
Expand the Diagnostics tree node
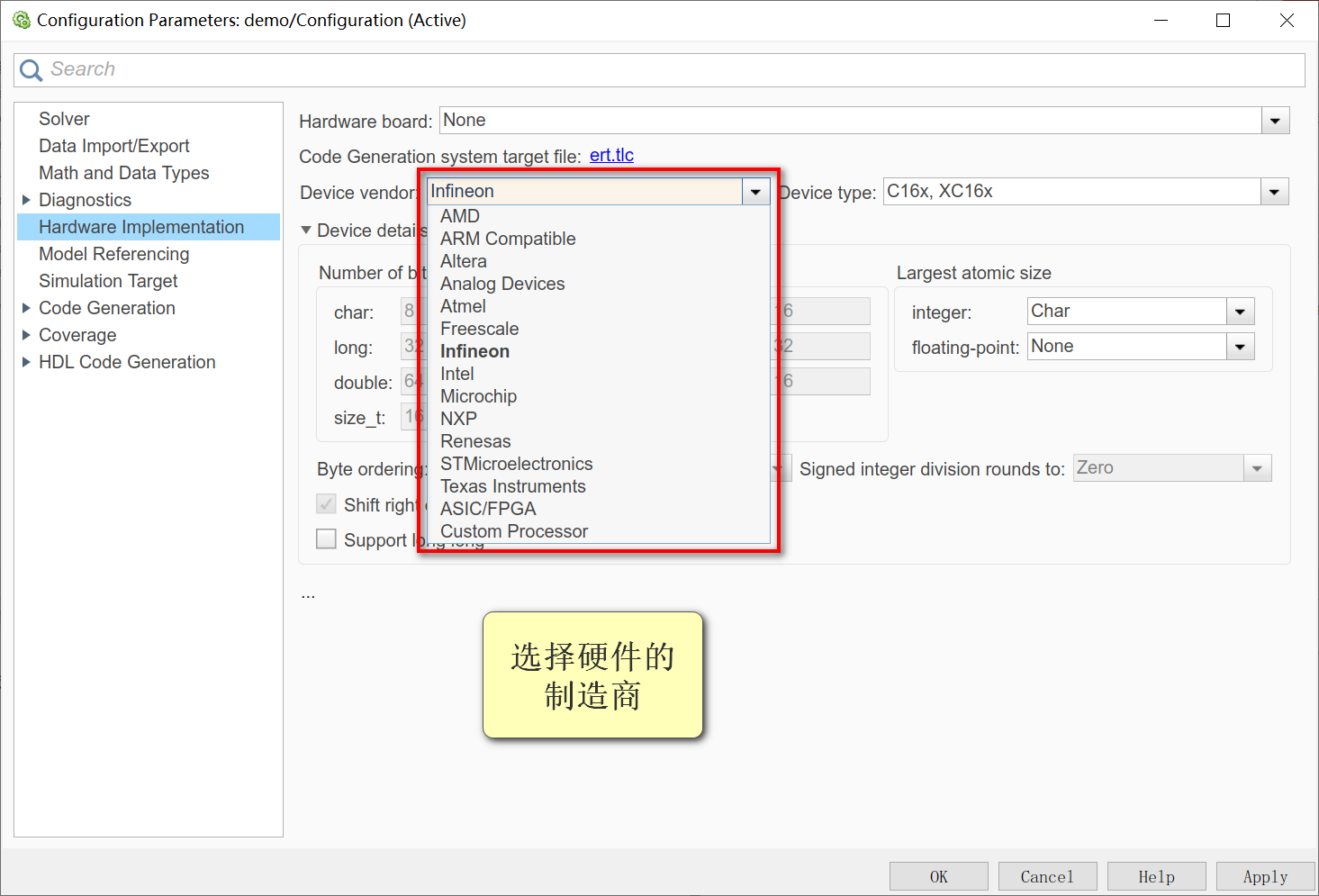[26, 200]
